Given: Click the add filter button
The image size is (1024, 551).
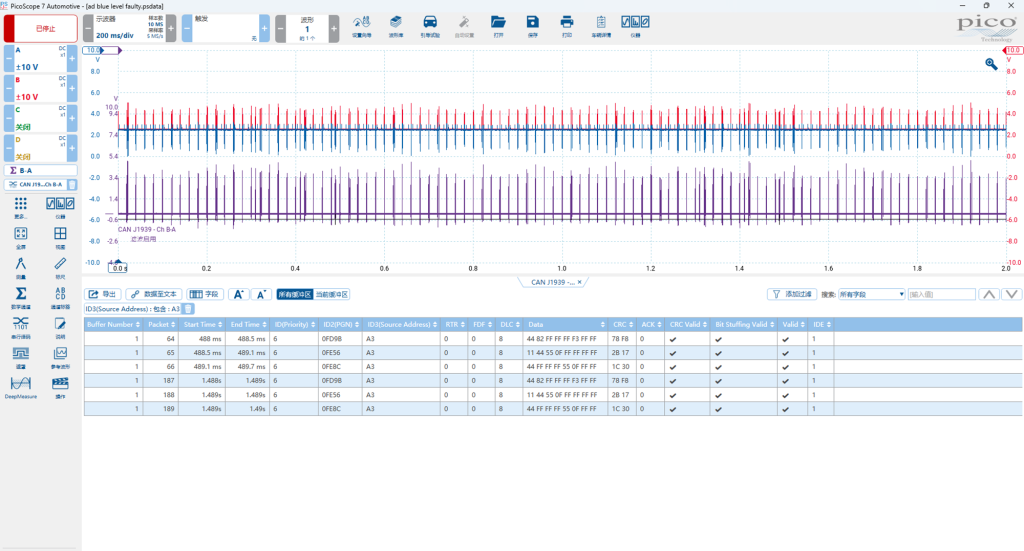Looking at the screenshot, I should 792,294.
